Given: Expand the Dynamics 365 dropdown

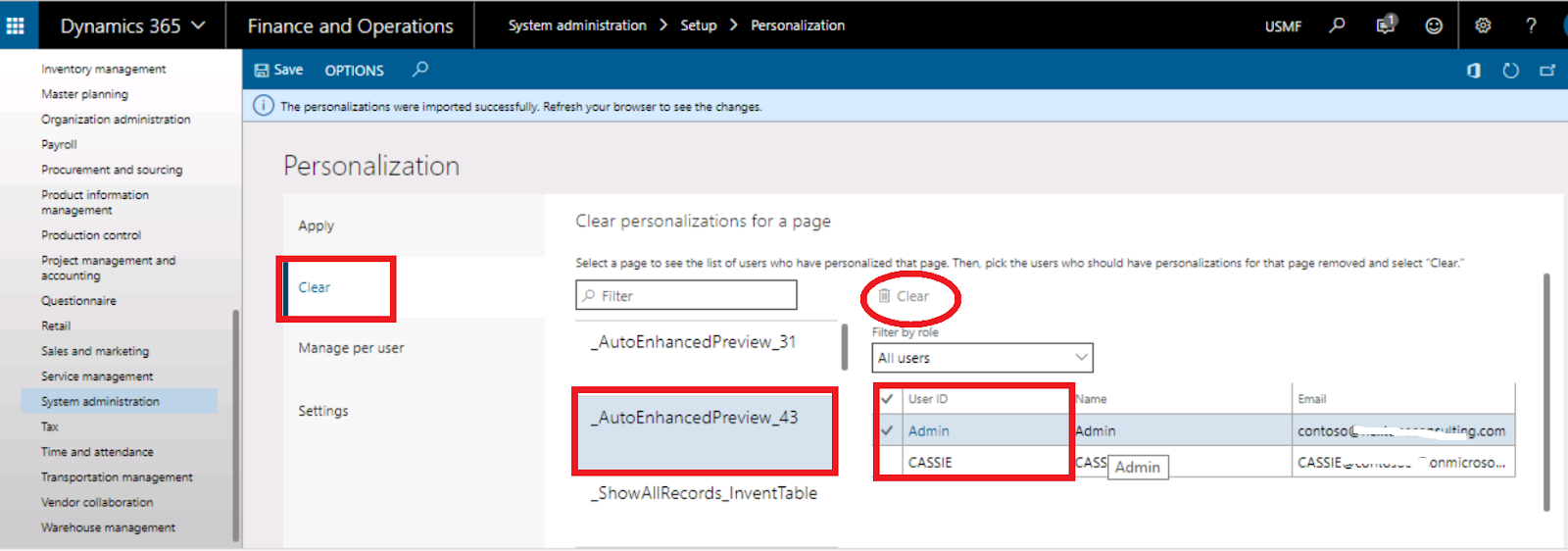Looking at the screenshot, I should click(132, 25).
